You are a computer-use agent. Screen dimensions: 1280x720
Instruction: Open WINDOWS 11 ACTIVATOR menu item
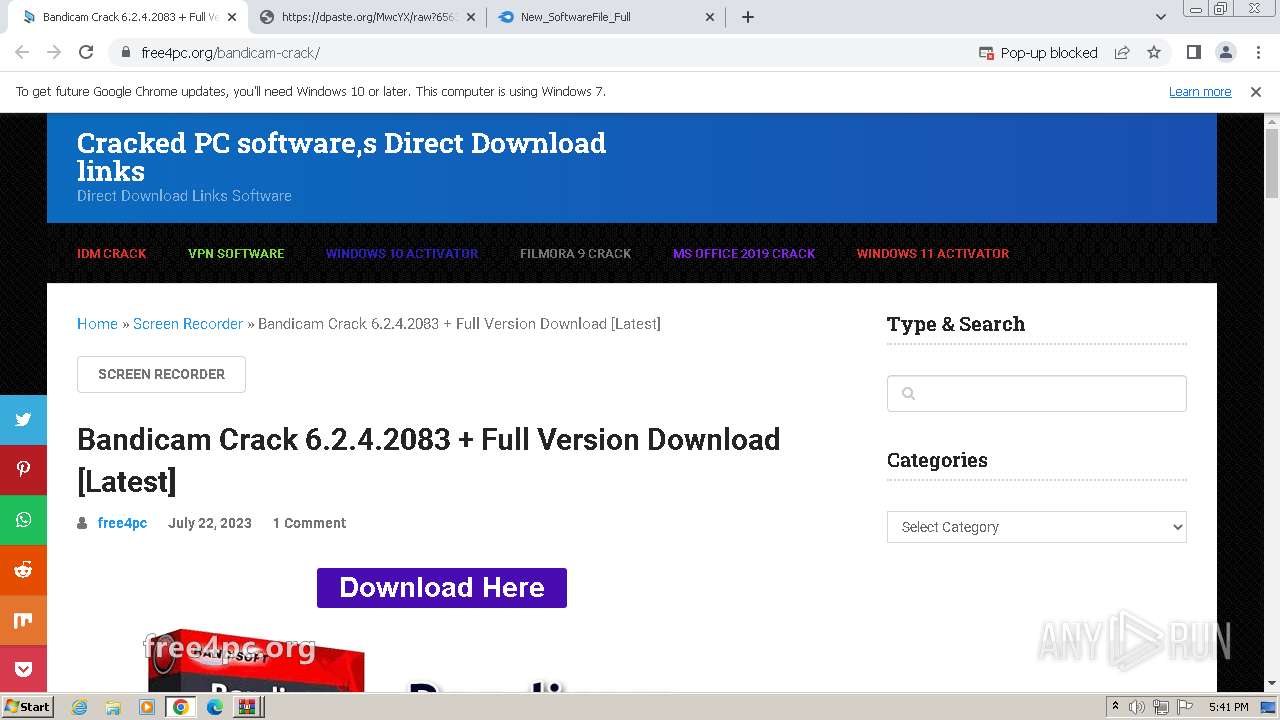(x=933, y=253)
